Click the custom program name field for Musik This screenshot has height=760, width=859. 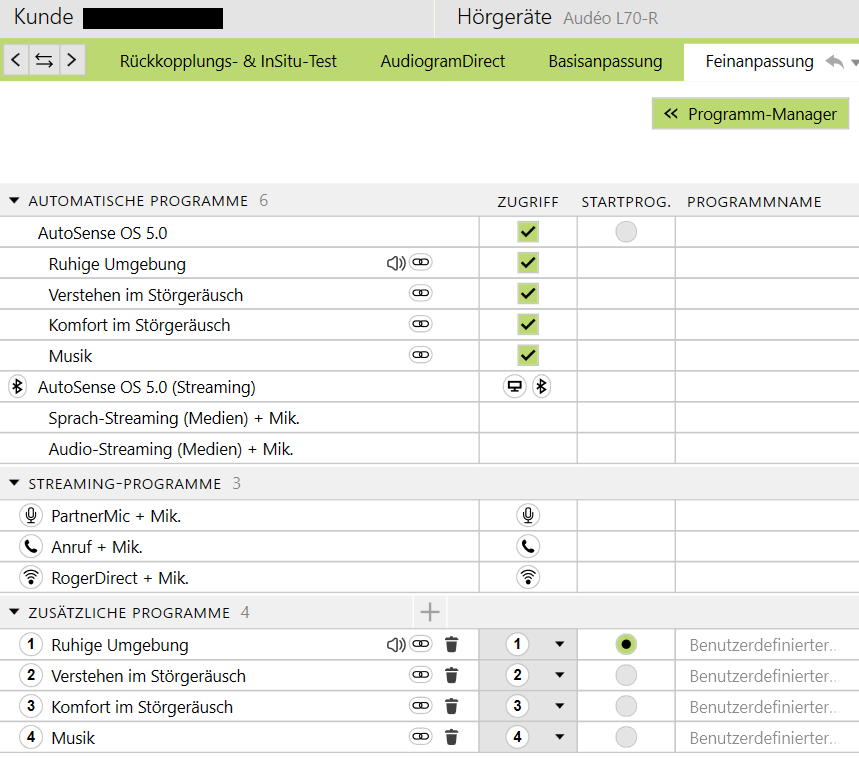tap(762, 738)
